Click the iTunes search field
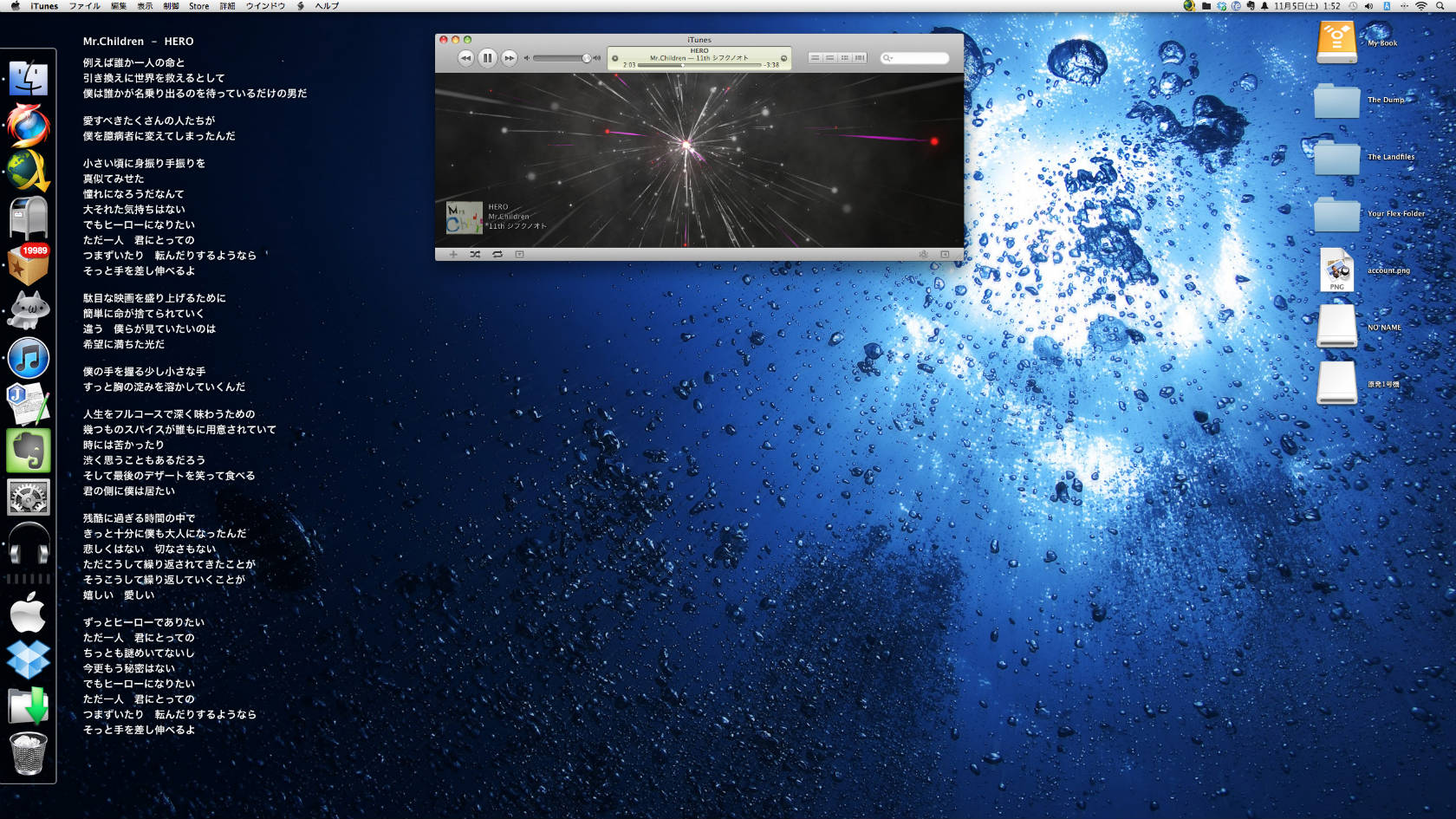1456x819 pixels. coord(914,58)
